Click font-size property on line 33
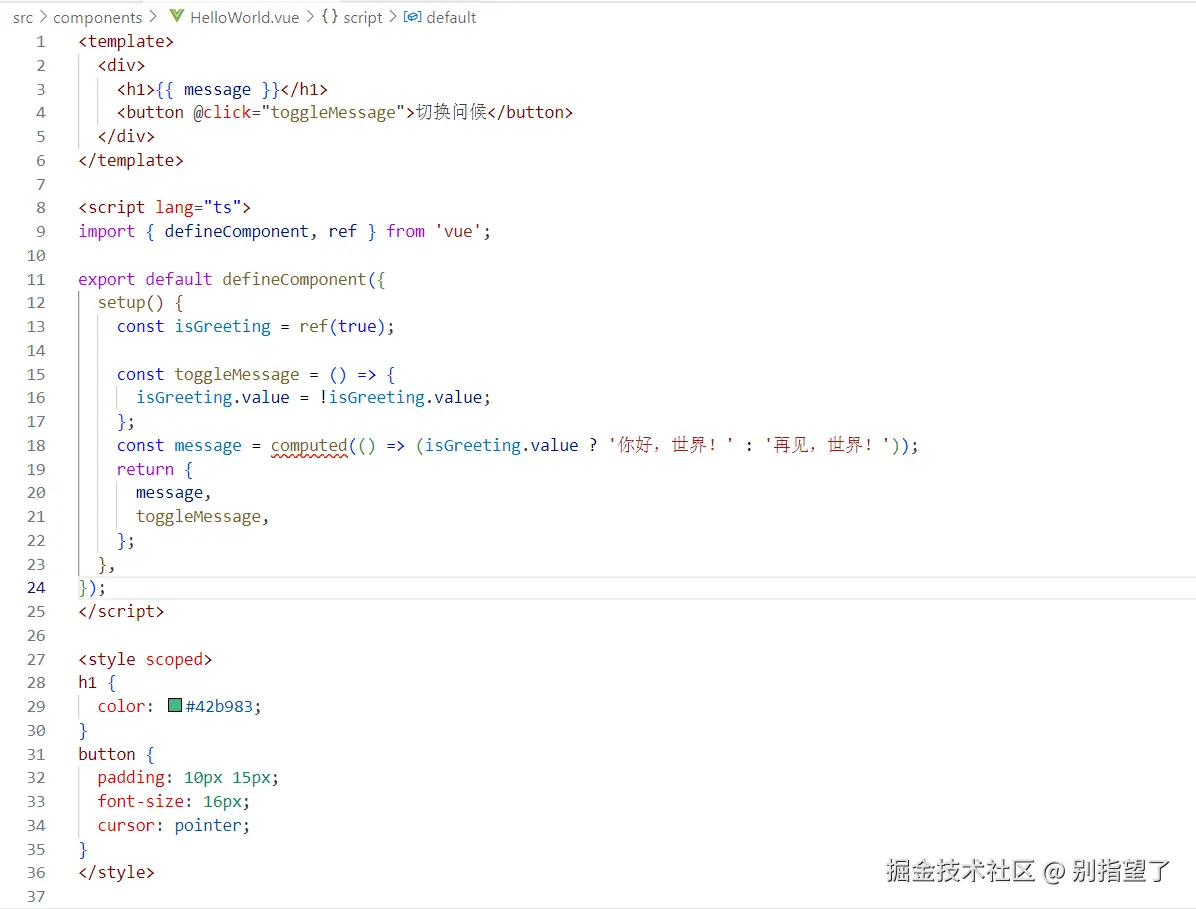This screenshot has height=909, width=1196. (140, 801)
